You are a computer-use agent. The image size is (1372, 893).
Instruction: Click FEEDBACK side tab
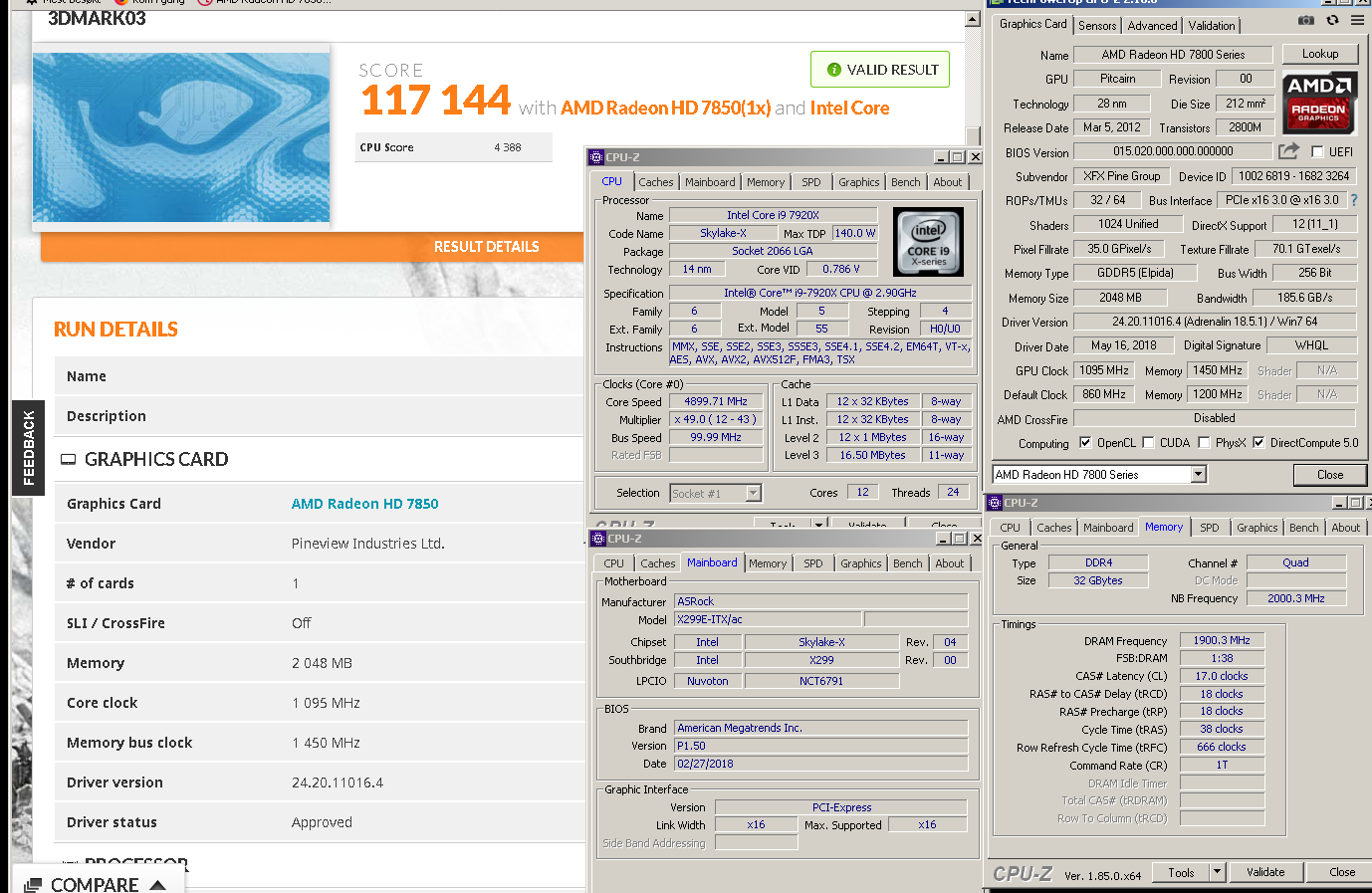[x=28, y=448]
